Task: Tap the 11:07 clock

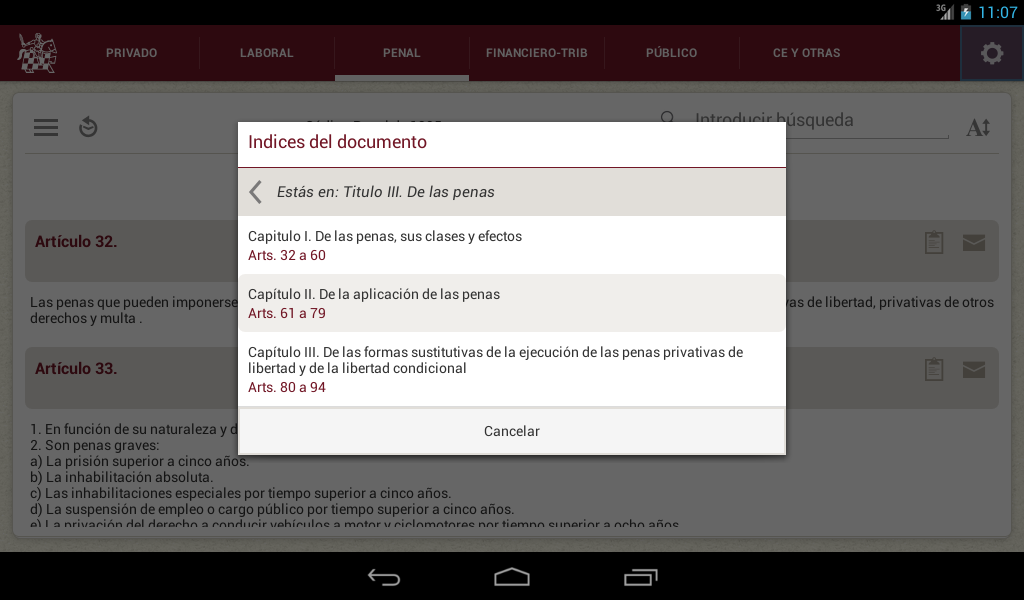Action: click(998, 12)
